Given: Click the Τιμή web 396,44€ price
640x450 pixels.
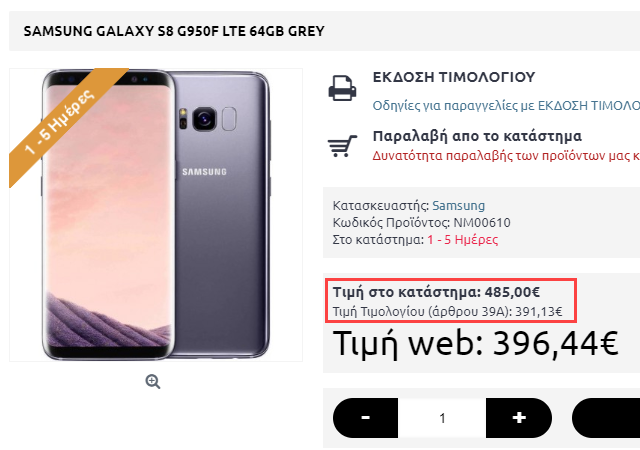Looking at the screenshot, I should pos(476,343).
